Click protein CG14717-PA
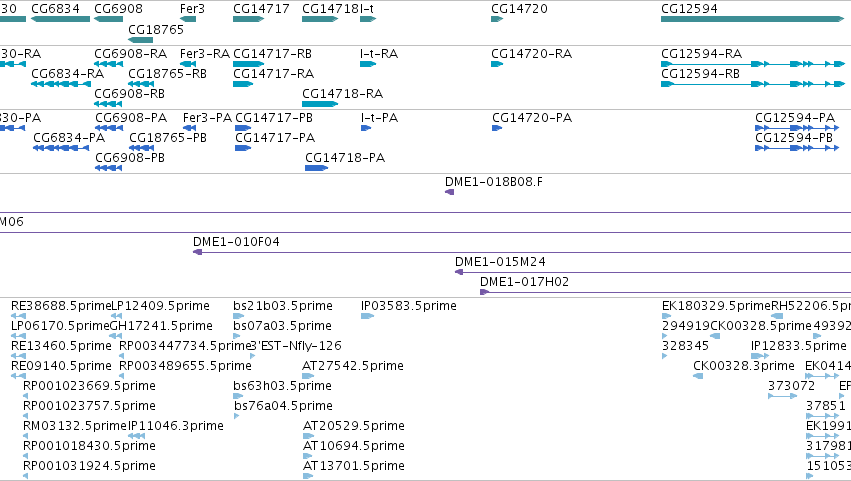 tap(275, 138)
